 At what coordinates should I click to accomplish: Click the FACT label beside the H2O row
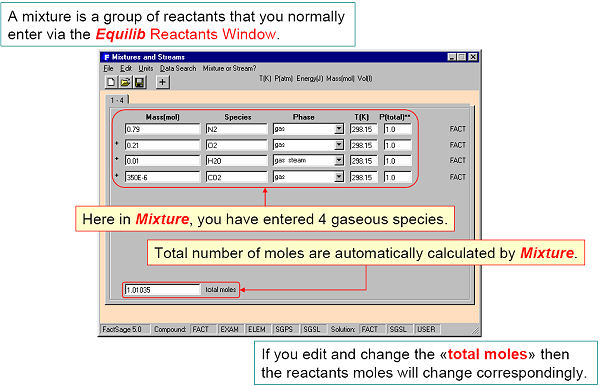[x=458, y=160]
